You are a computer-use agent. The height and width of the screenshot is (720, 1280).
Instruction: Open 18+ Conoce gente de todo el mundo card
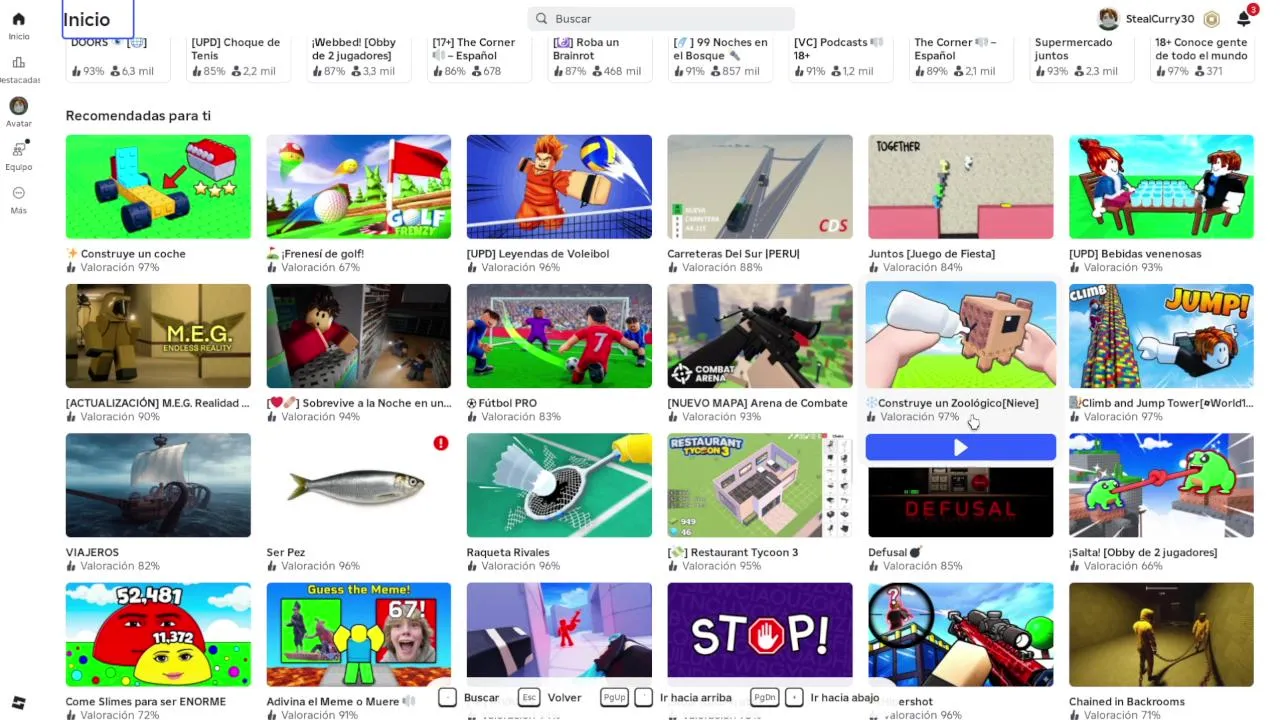coord(1202,58)
